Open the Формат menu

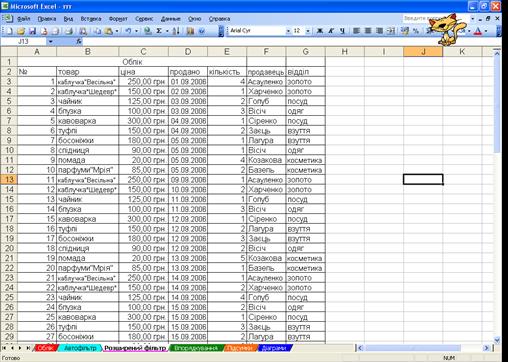point(118,19)
